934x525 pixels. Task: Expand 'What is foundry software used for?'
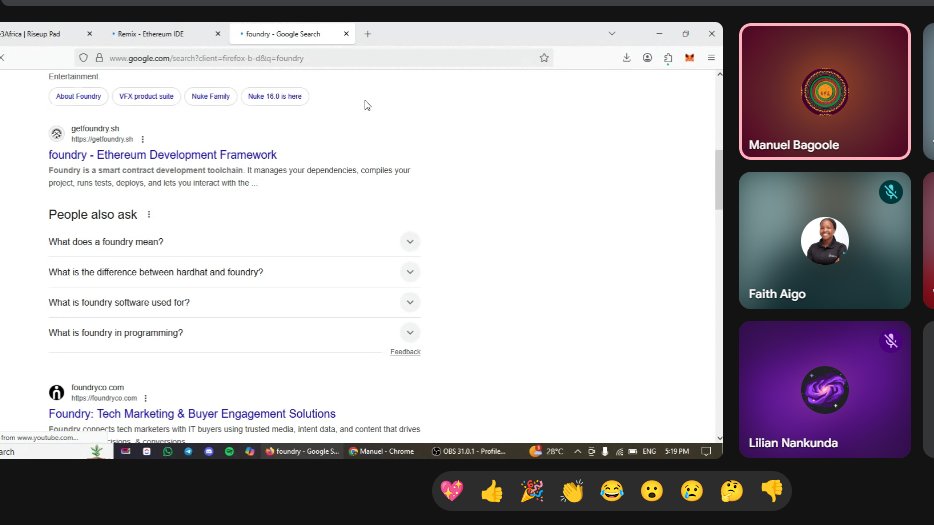[235, 303]
